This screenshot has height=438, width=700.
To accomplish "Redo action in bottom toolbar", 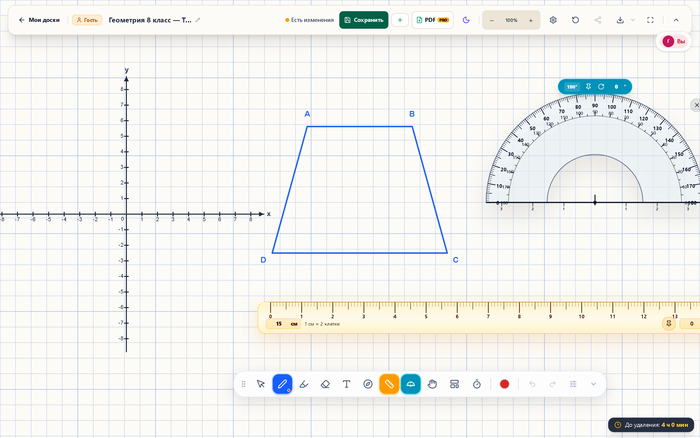I will tap(553, 384).
